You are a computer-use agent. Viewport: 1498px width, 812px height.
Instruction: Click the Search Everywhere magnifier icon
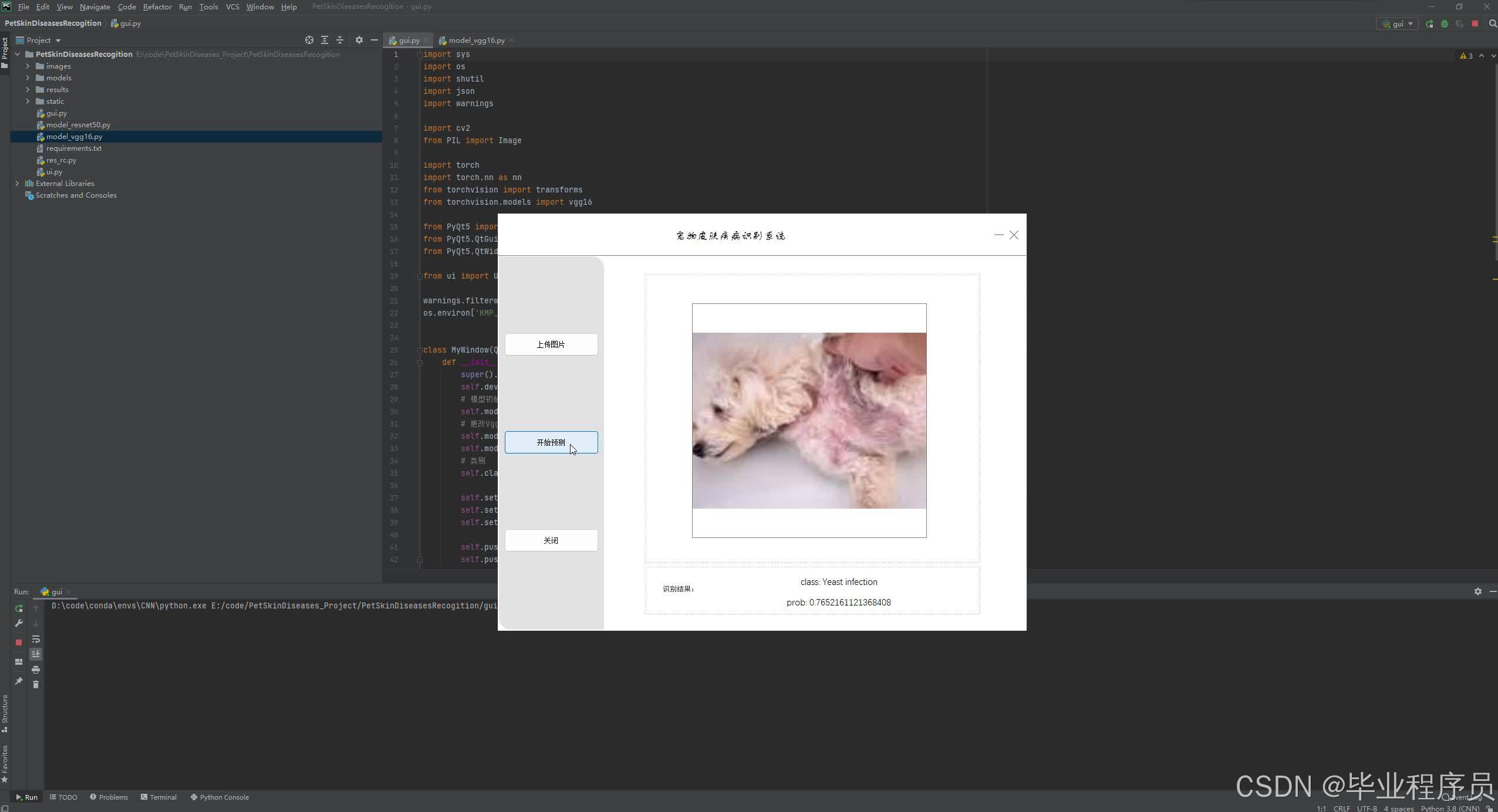pos(1493,24)
